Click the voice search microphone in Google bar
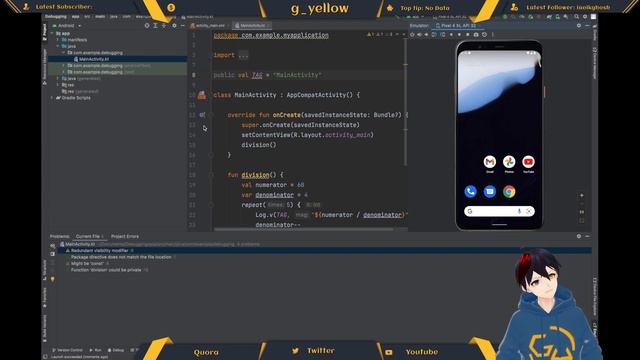Screen dimensions: 640x360 click(x=519, y=211)
